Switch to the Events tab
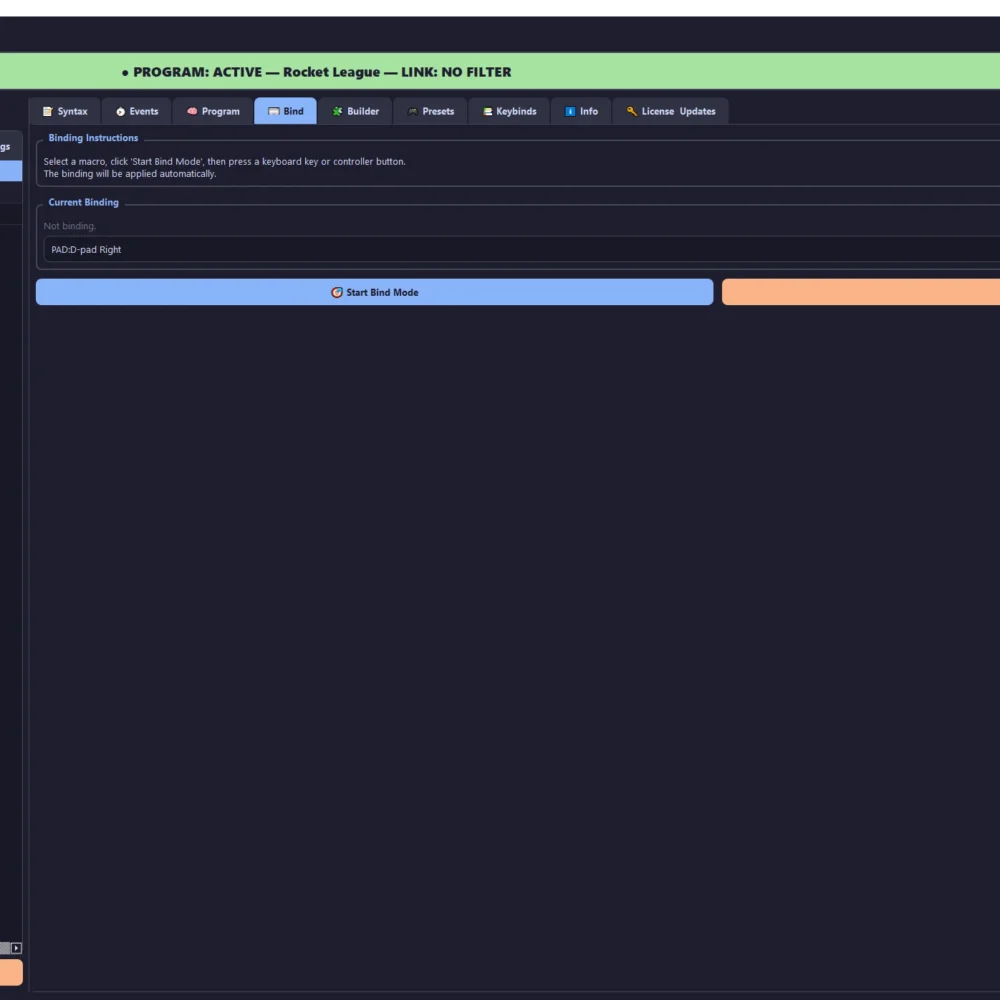 point(136,111)
